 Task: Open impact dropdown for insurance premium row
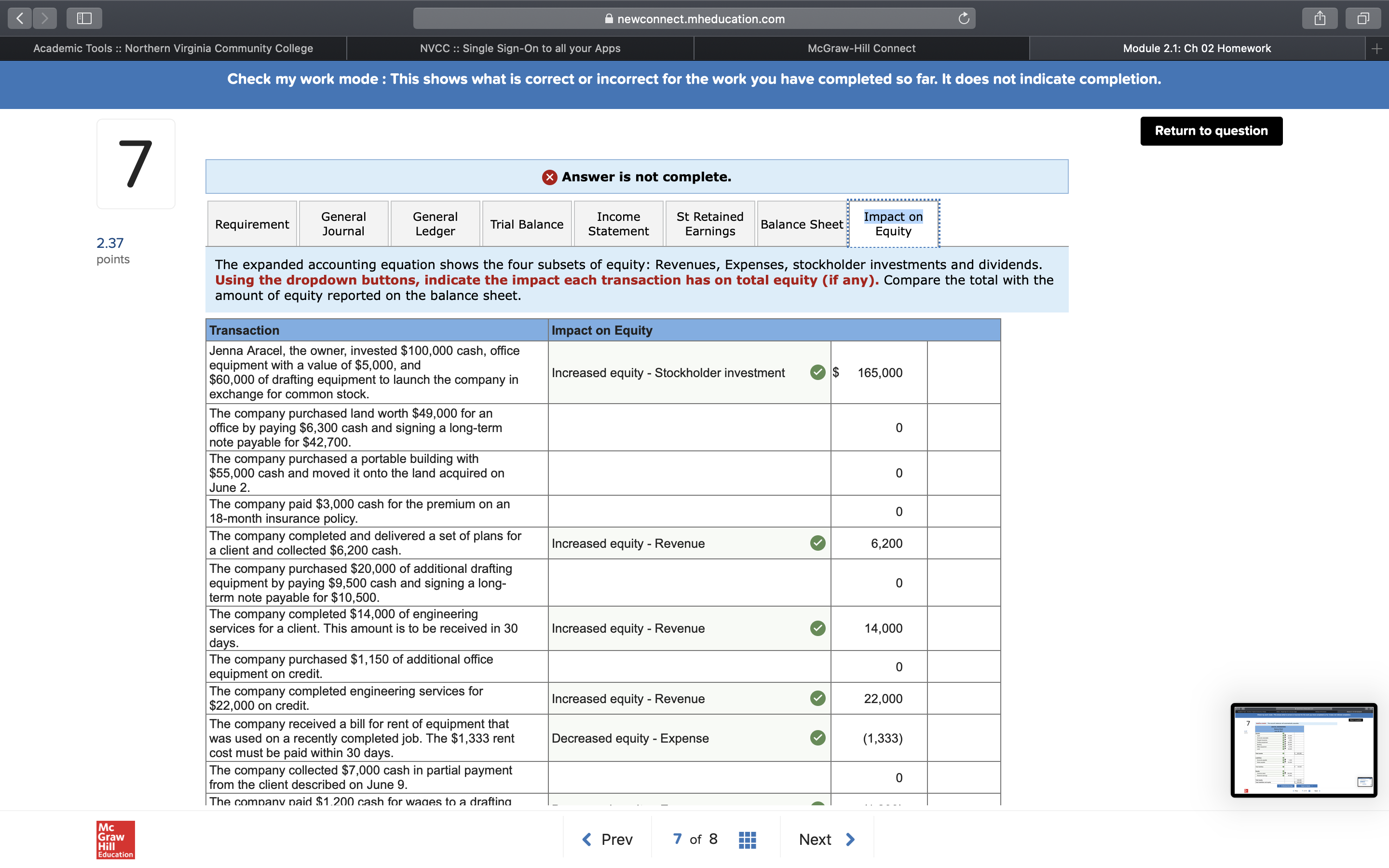coord(689,512)
